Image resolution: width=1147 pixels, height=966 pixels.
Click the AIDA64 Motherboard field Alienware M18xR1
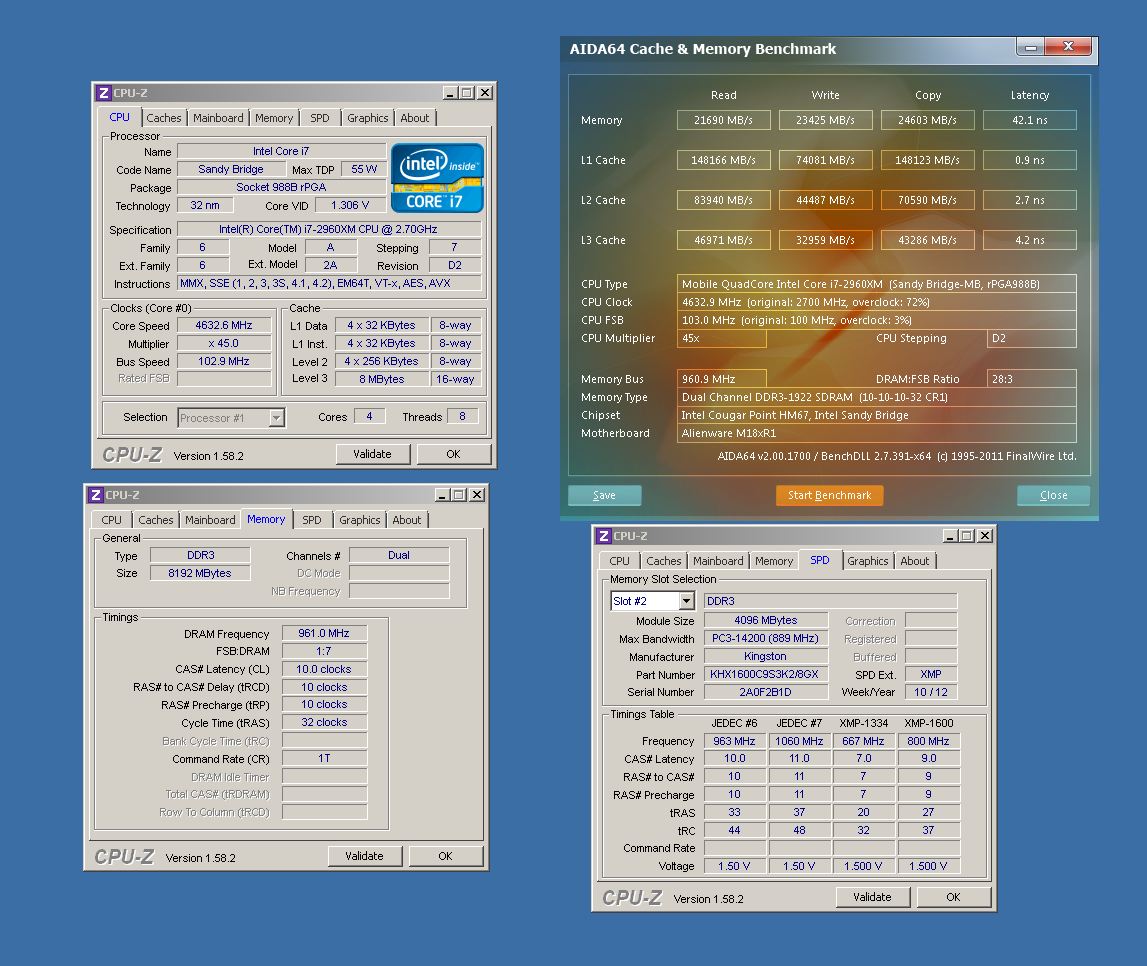pyautogui.click(x=877, y=433)
